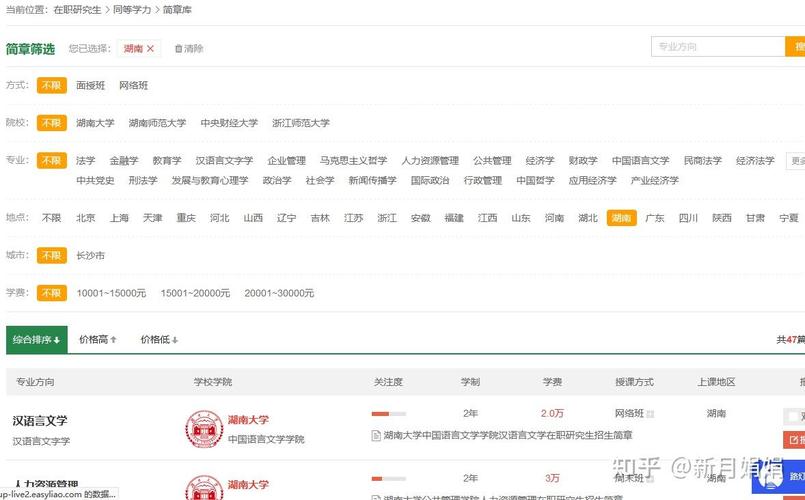
Task: Select 不限 in the 学费 row
Action: coord(52,293)
